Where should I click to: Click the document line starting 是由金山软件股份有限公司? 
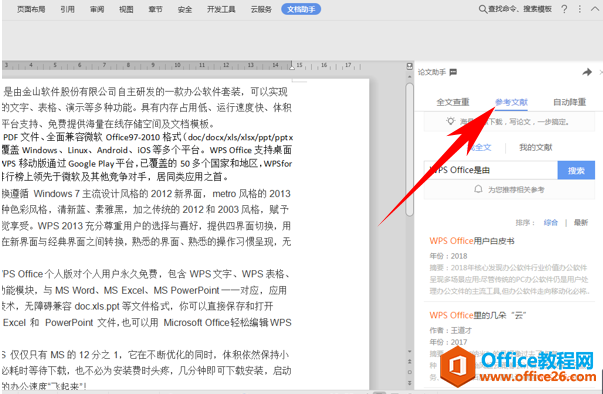tap(145, 92)
